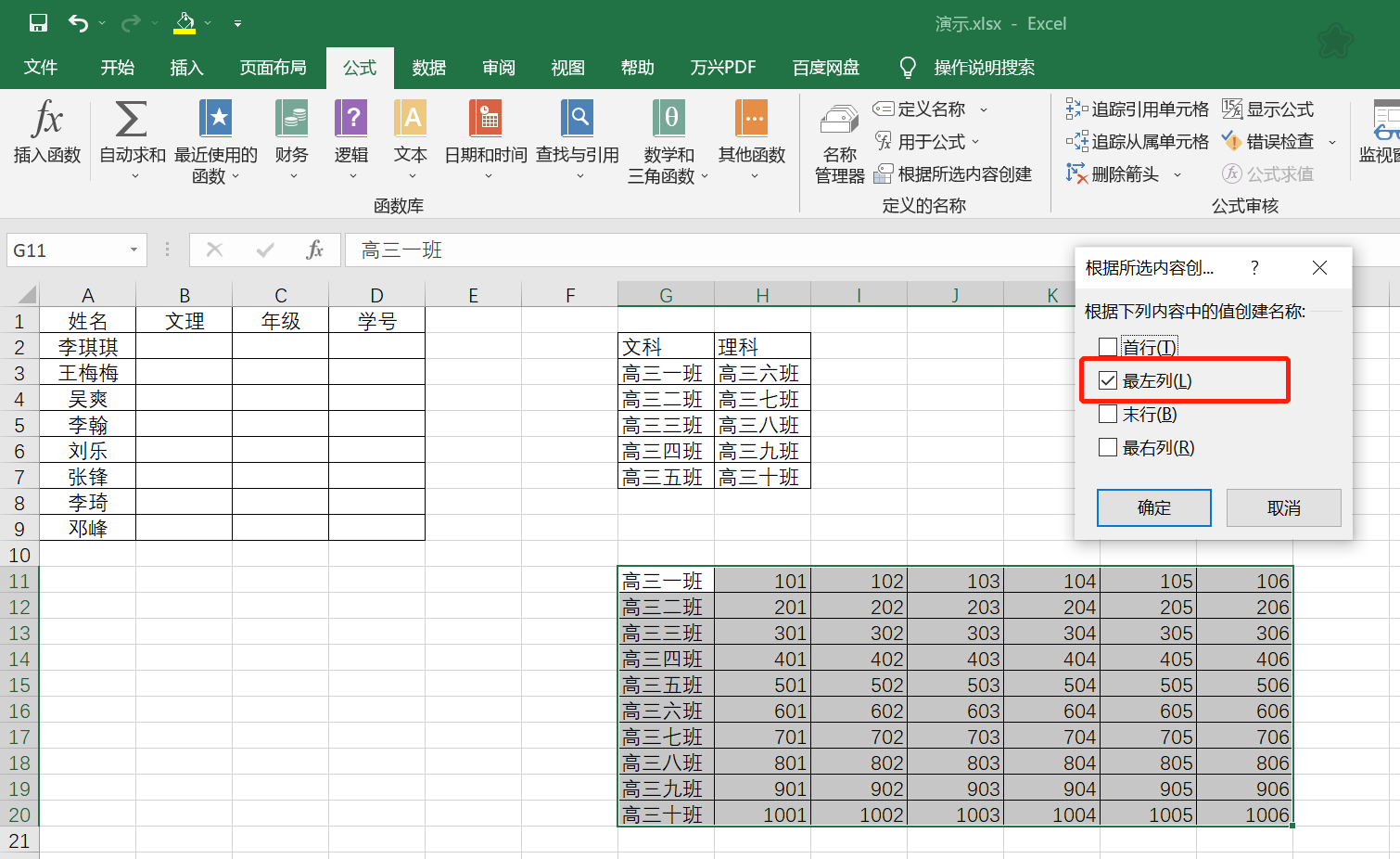Click the OK (确定) button in dialog
The width and height of the screenshot is (1400, 859).
pos(1153,507)
